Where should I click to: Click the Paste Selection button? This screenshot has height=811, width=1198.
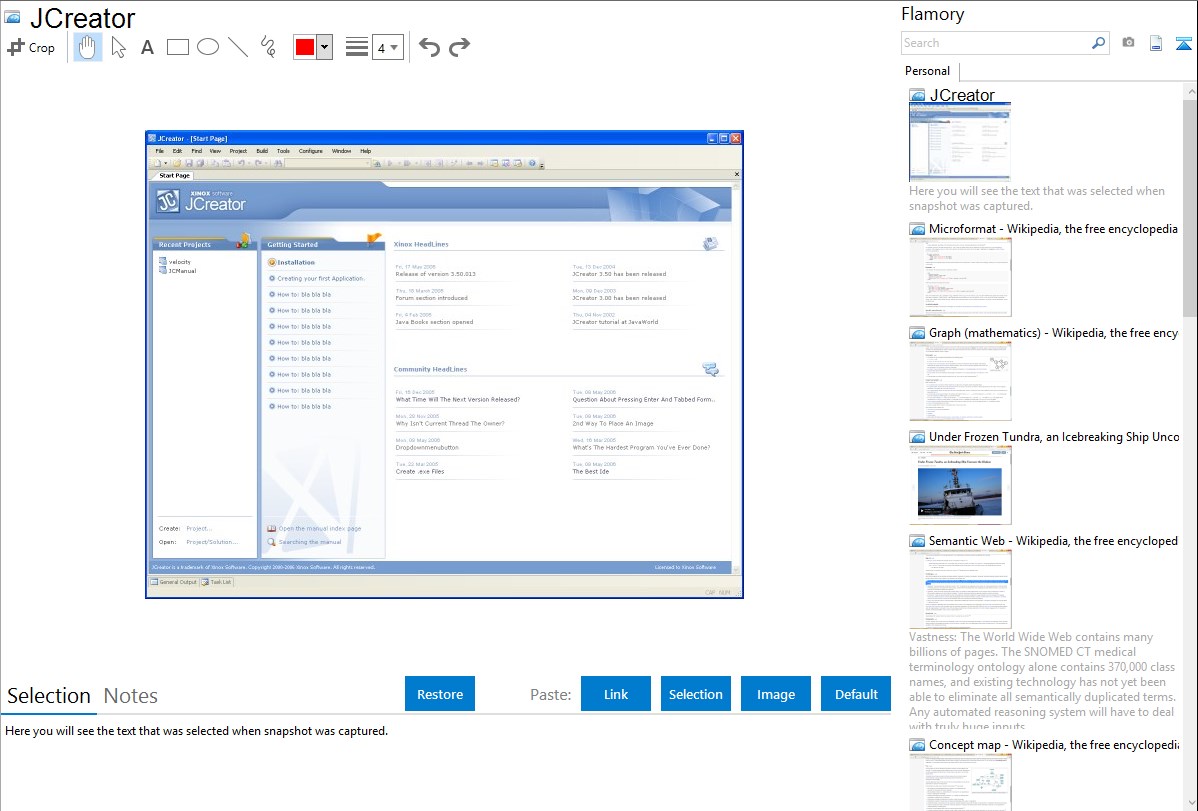click(695, 694)
